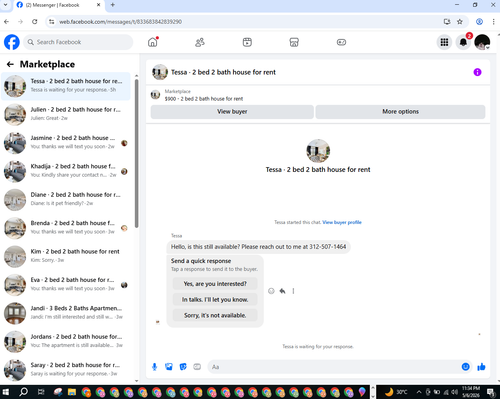Open the taskbar clock and date

click(471, 392)
